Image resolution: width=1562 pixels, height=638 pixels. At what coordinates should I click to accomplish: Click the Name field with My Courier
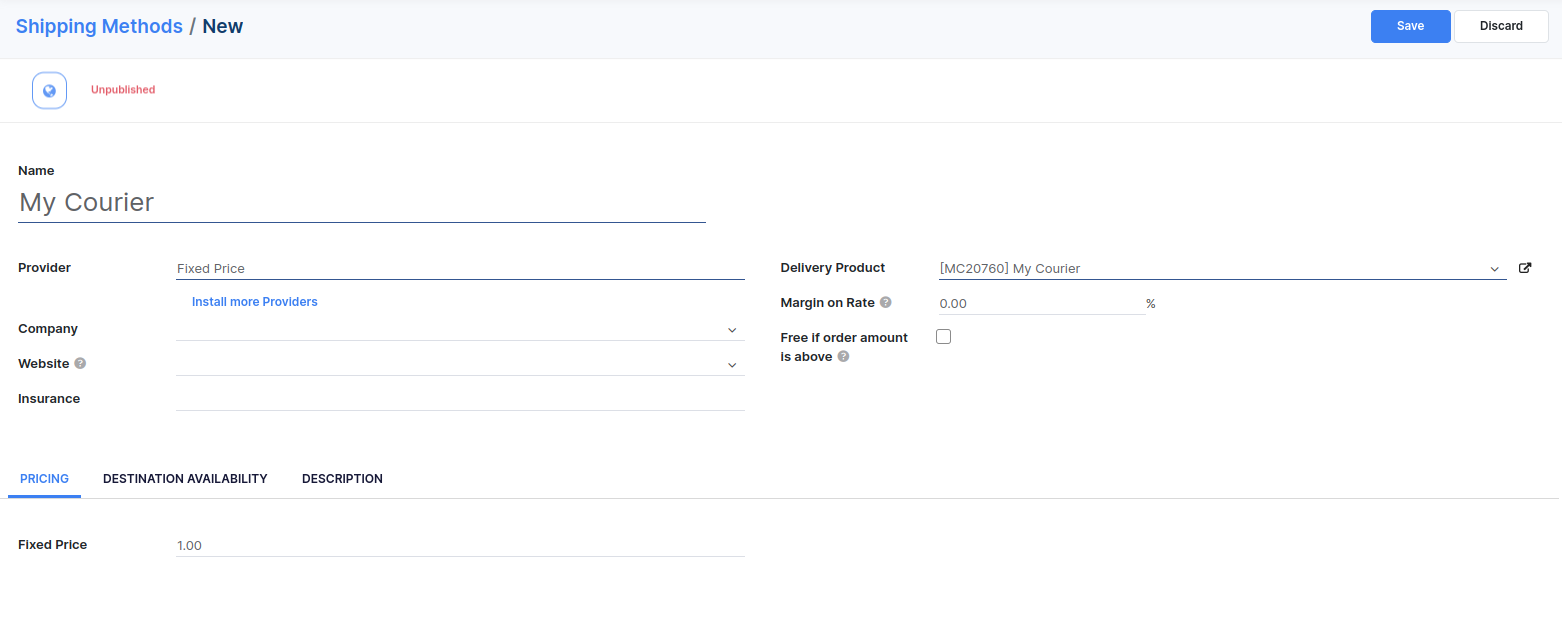361,203
